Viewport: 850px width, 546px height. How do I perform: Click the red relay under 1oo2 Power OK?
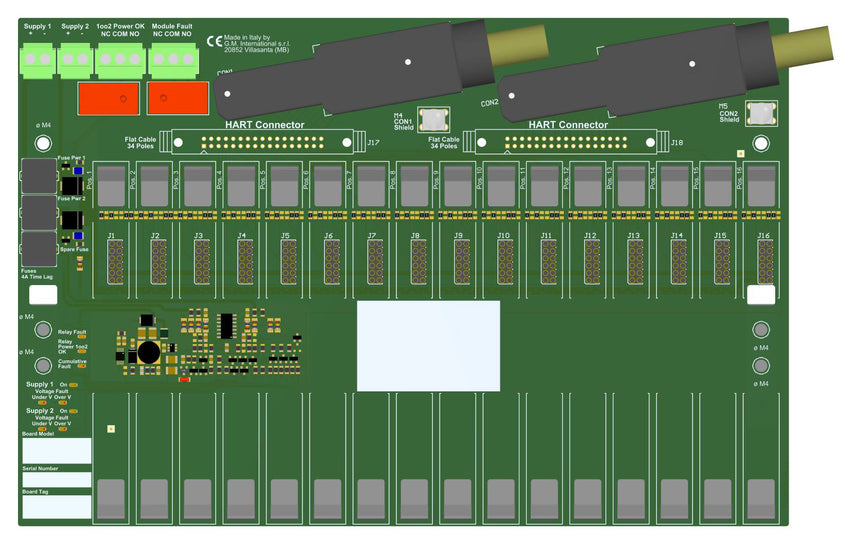point(108,98)
